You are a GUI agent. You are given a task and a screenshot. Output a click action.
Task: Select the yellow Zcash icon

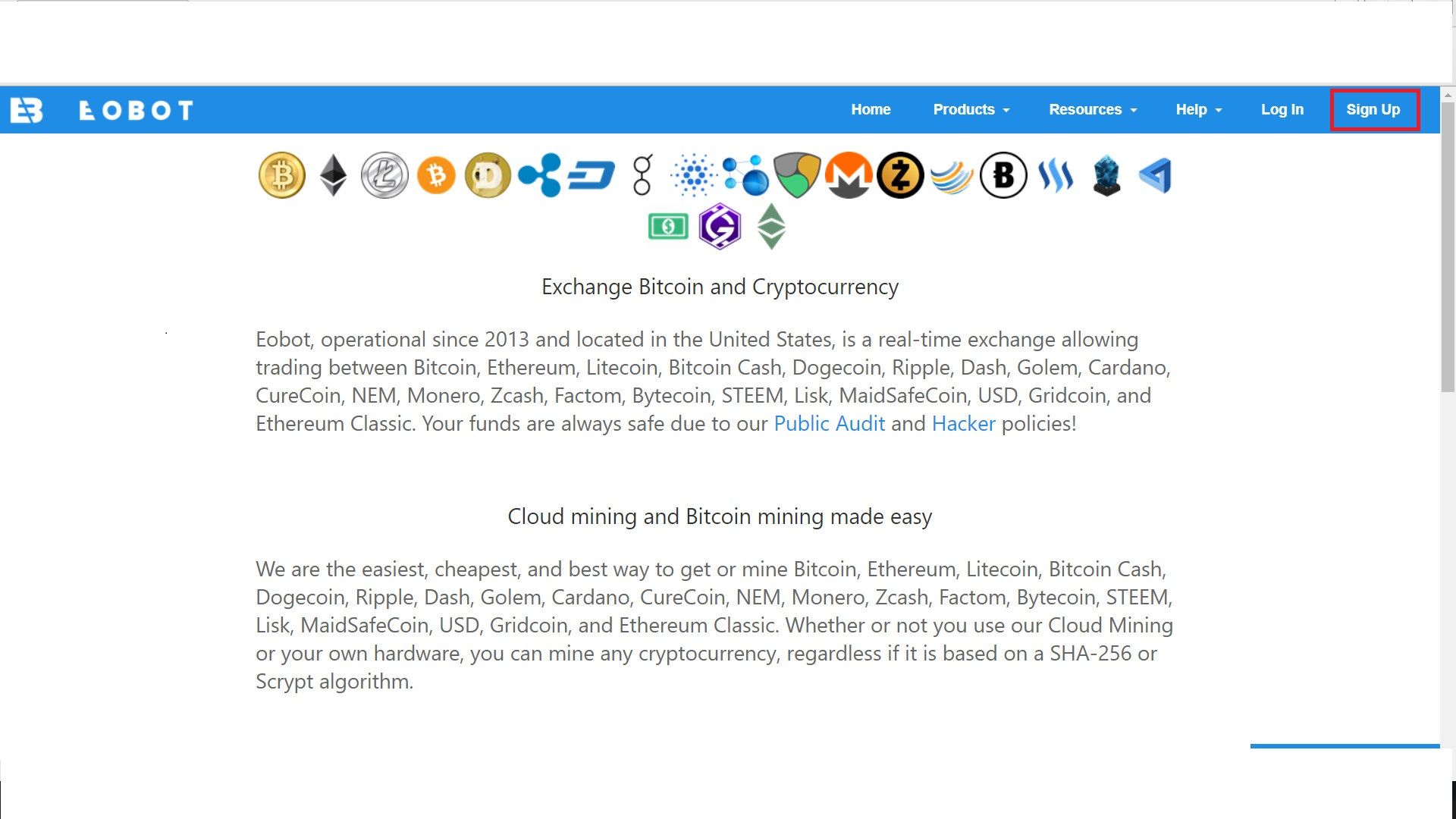(900, 175)
